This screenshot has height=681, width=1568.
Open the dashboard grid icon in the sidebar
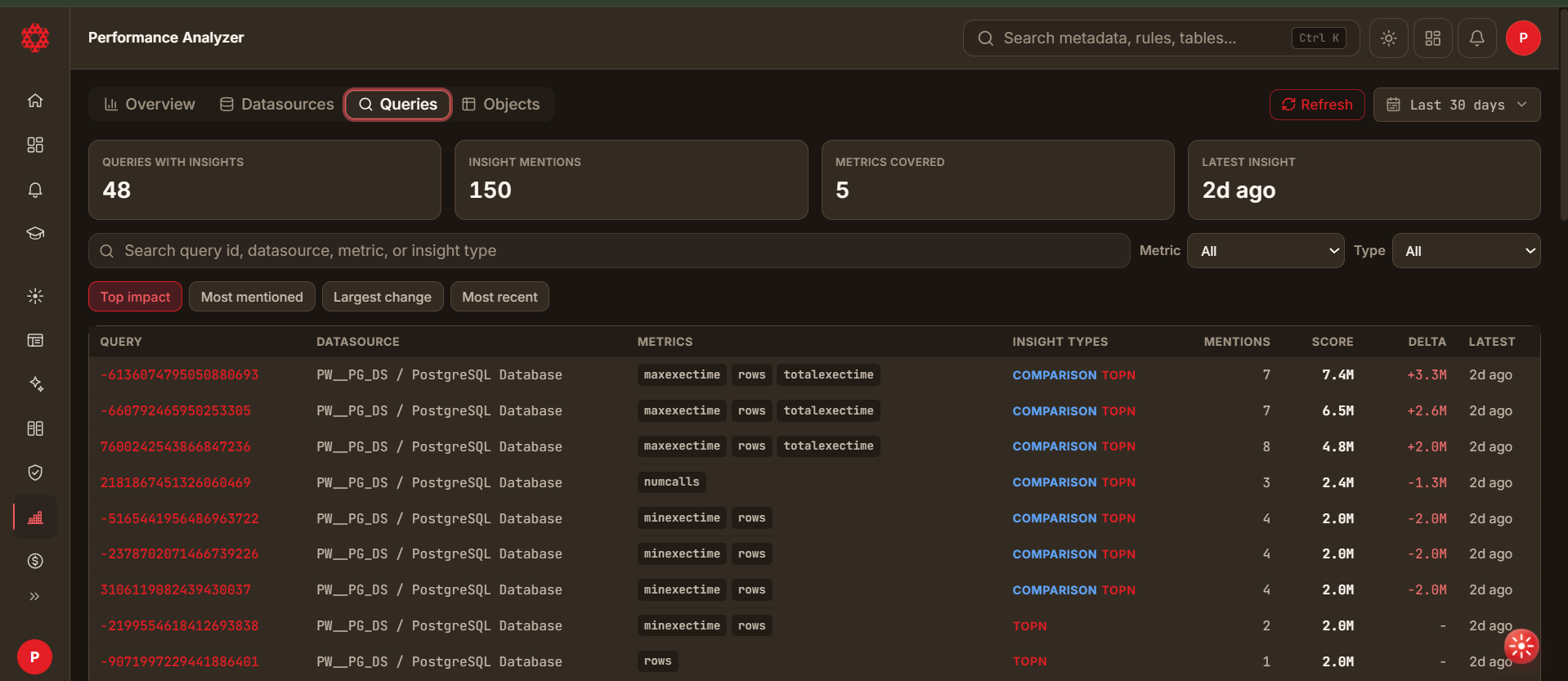click(x=35, y=145)
